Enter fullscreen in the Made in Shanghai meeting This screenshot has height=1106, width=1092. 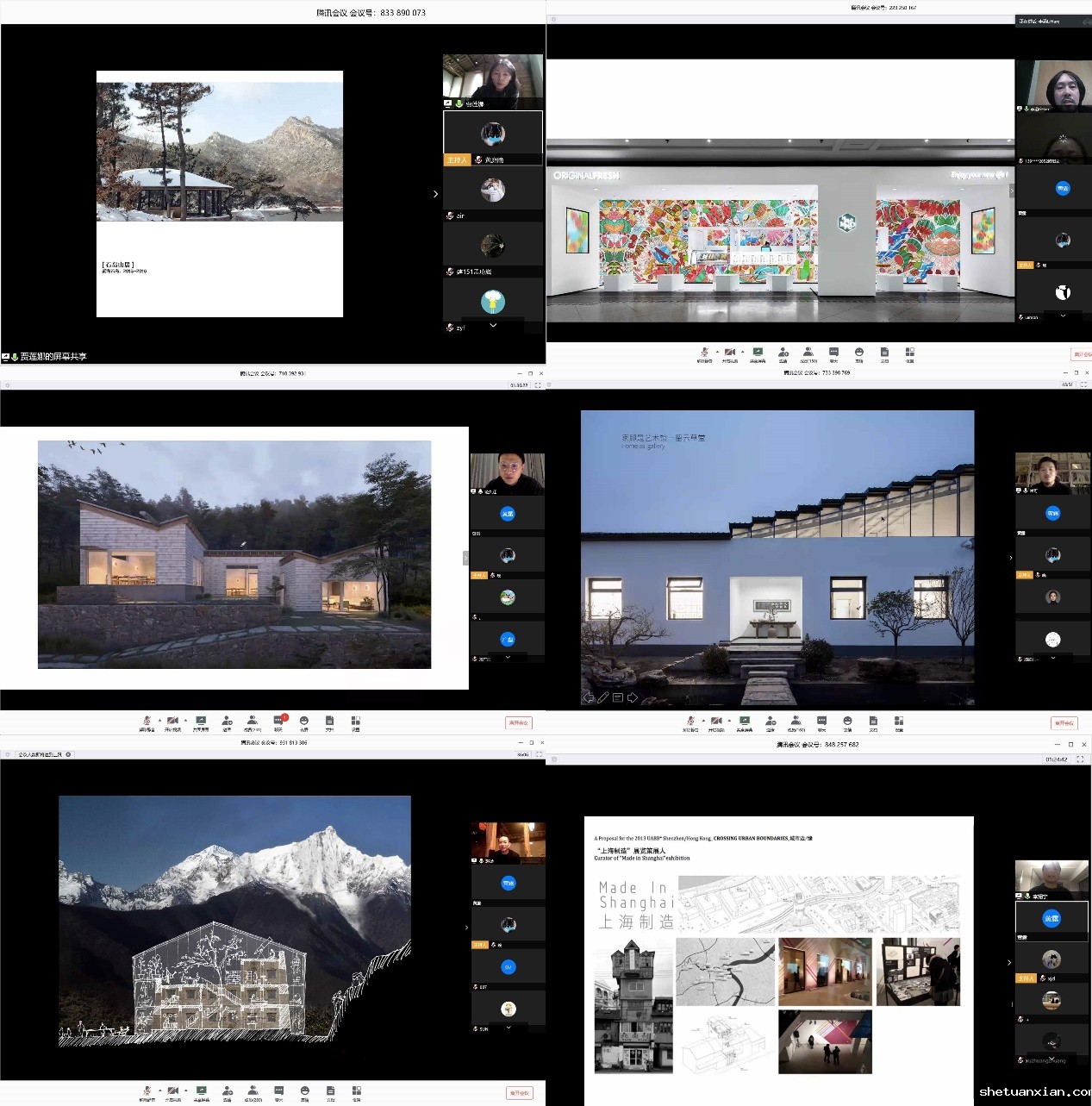1080,759
